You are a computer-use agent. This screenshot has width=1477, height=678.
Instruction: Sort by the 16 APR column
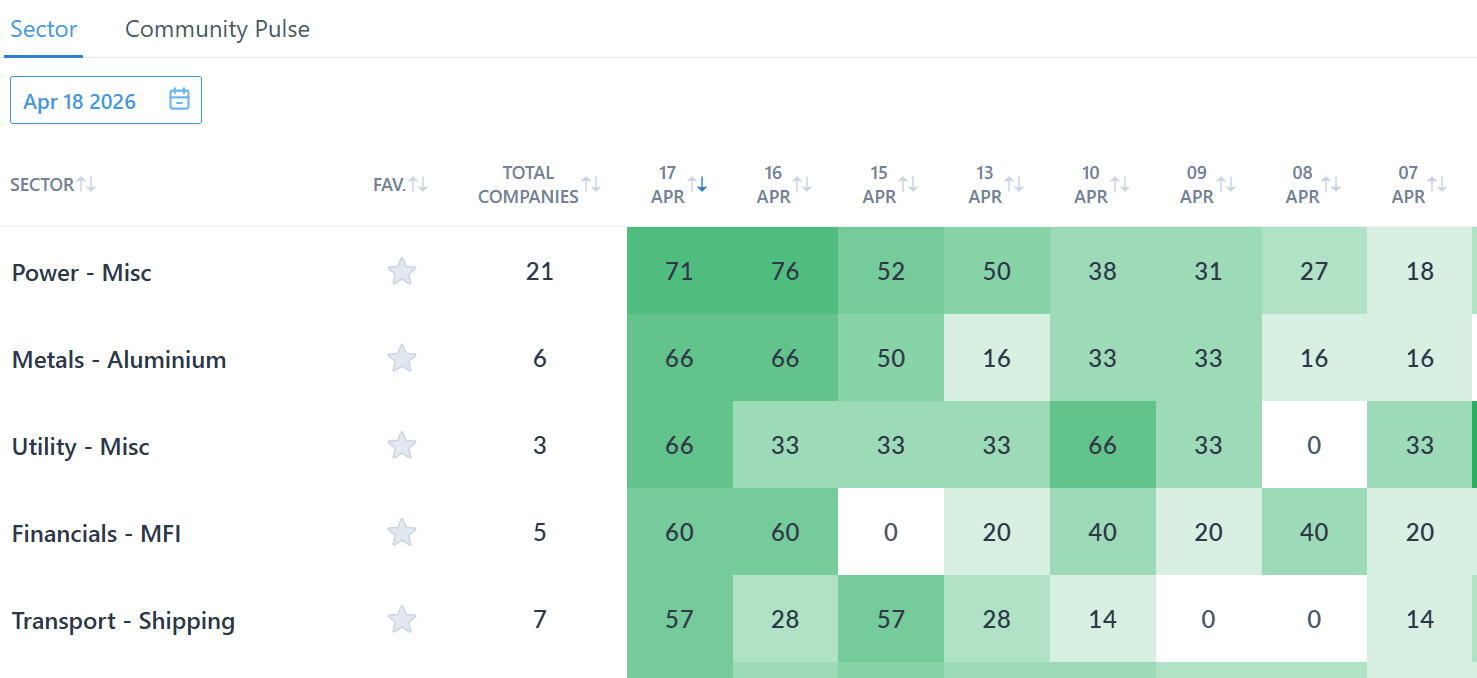click(802, 184)
